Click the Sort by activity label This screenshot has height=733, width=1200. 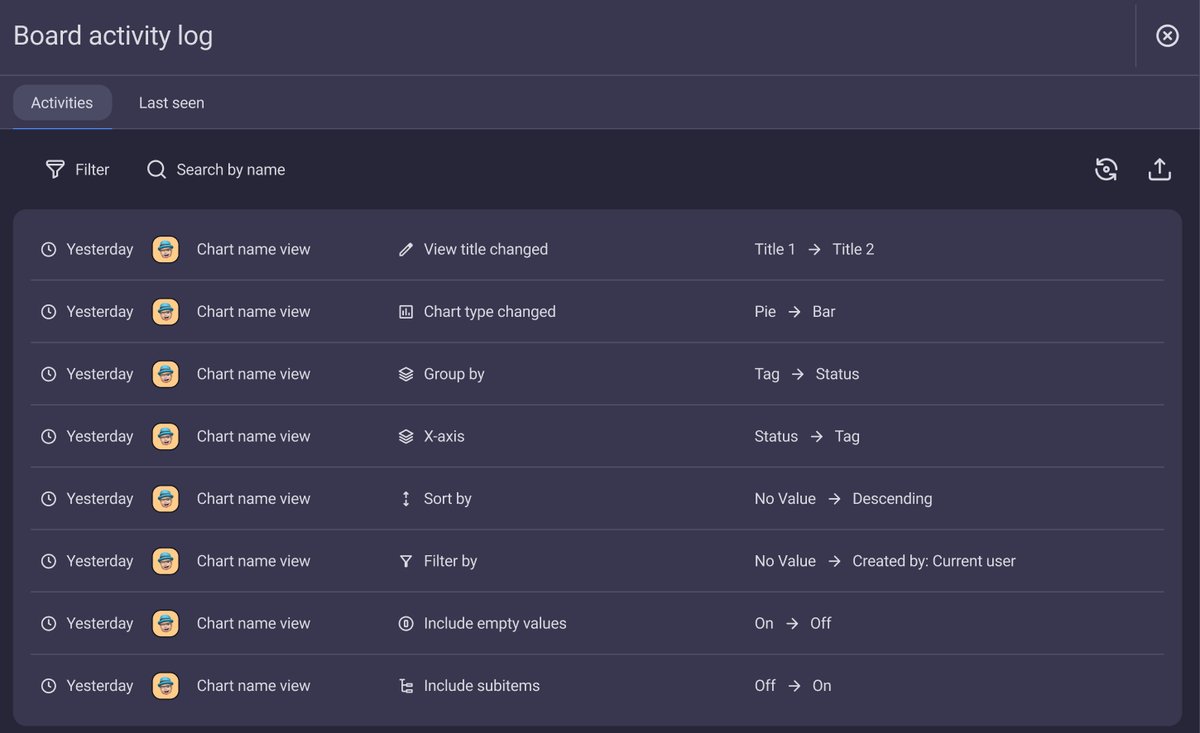click(x=448, y=499)
